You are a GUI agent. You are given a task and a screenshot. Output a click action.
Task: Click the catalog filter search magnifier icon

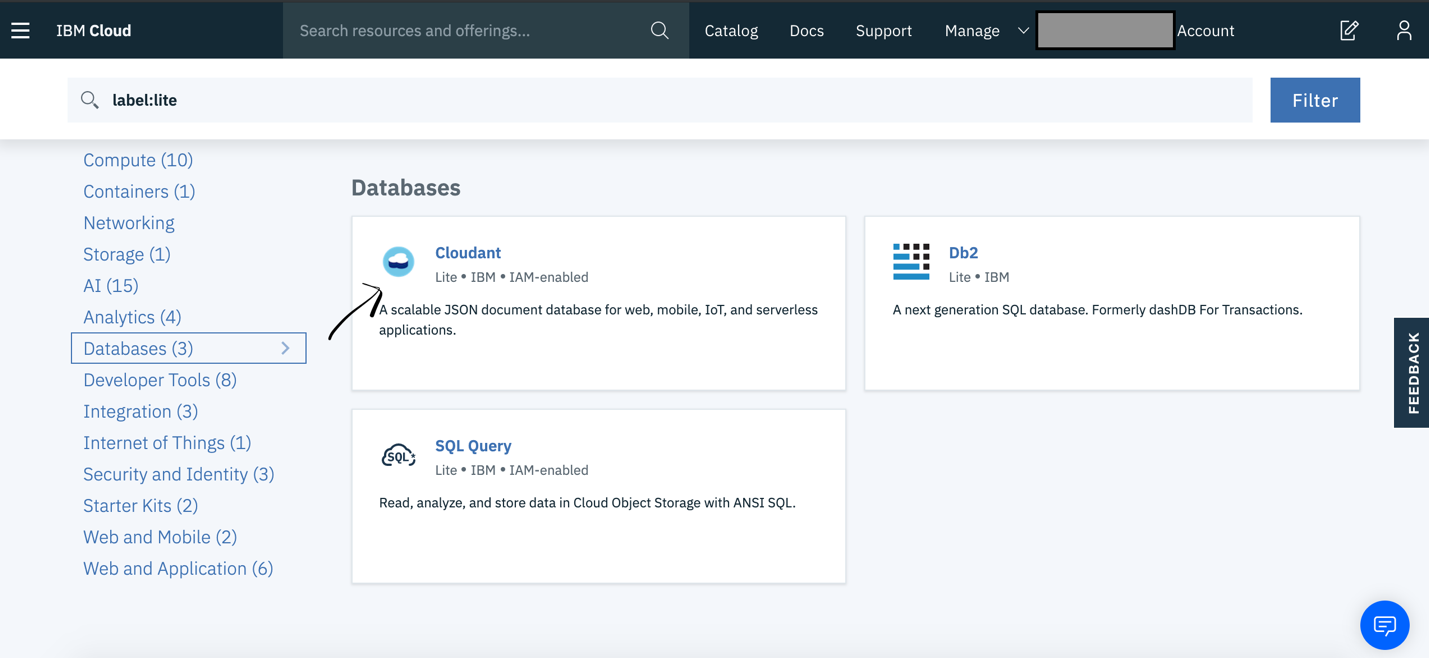(90, 100)
